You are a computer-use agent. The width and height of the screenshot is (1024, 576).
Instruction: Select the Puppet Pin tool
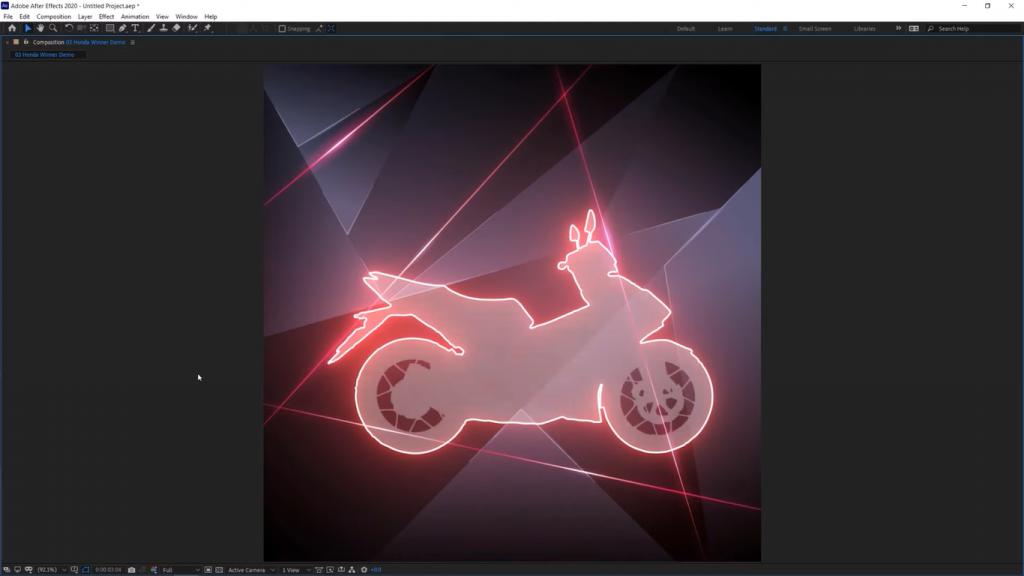pos(207,28)
